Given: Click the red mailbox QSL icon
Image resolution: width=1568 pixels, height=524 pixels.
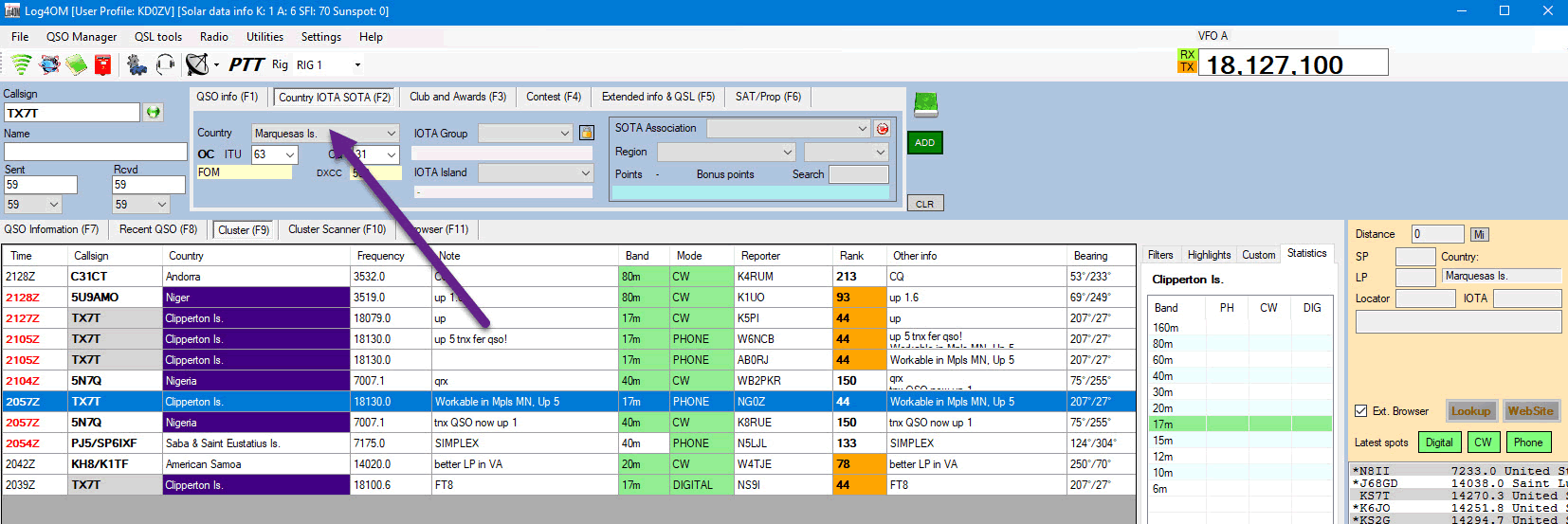Looking at the screenshot, I should coord(102,64).
